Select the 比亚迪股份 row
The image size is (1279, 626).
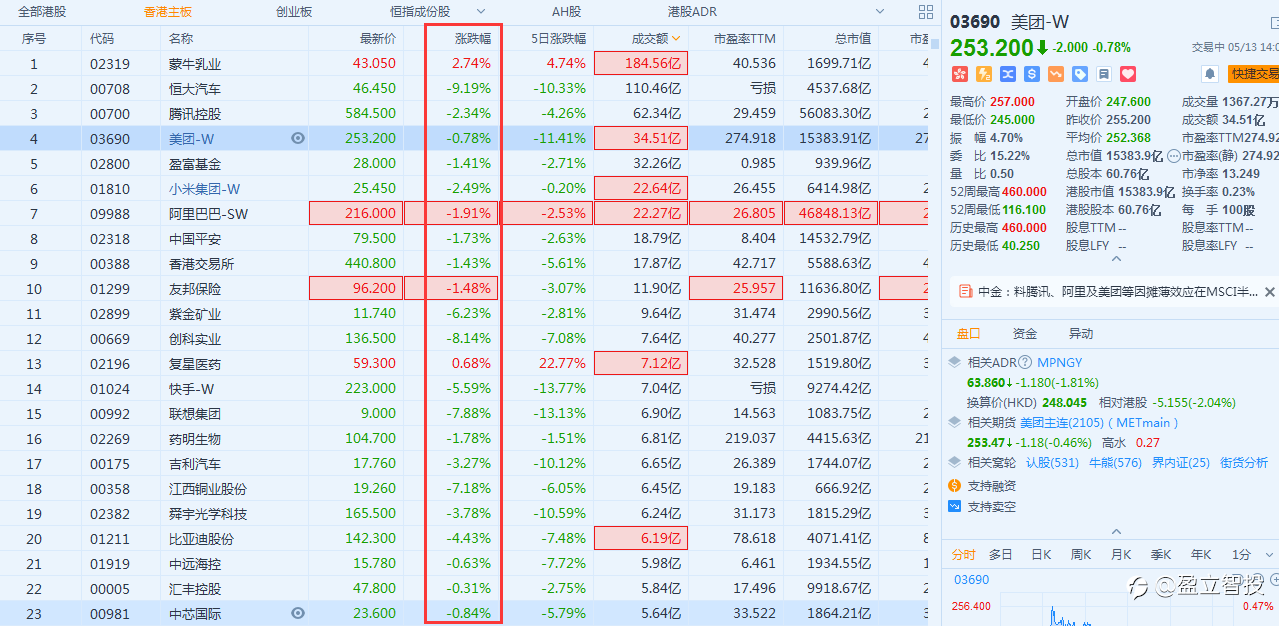click(x=465, y=538)
